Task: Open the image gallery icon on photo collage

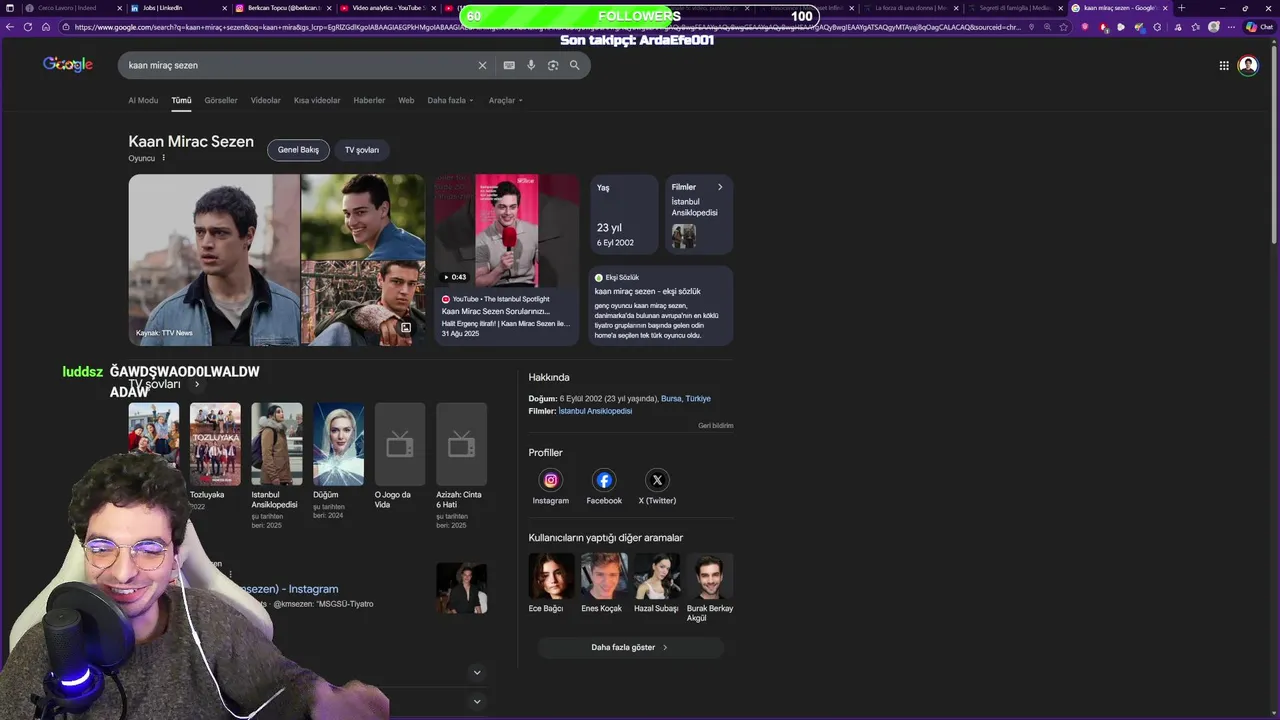Action: click(x=406, y=328)
